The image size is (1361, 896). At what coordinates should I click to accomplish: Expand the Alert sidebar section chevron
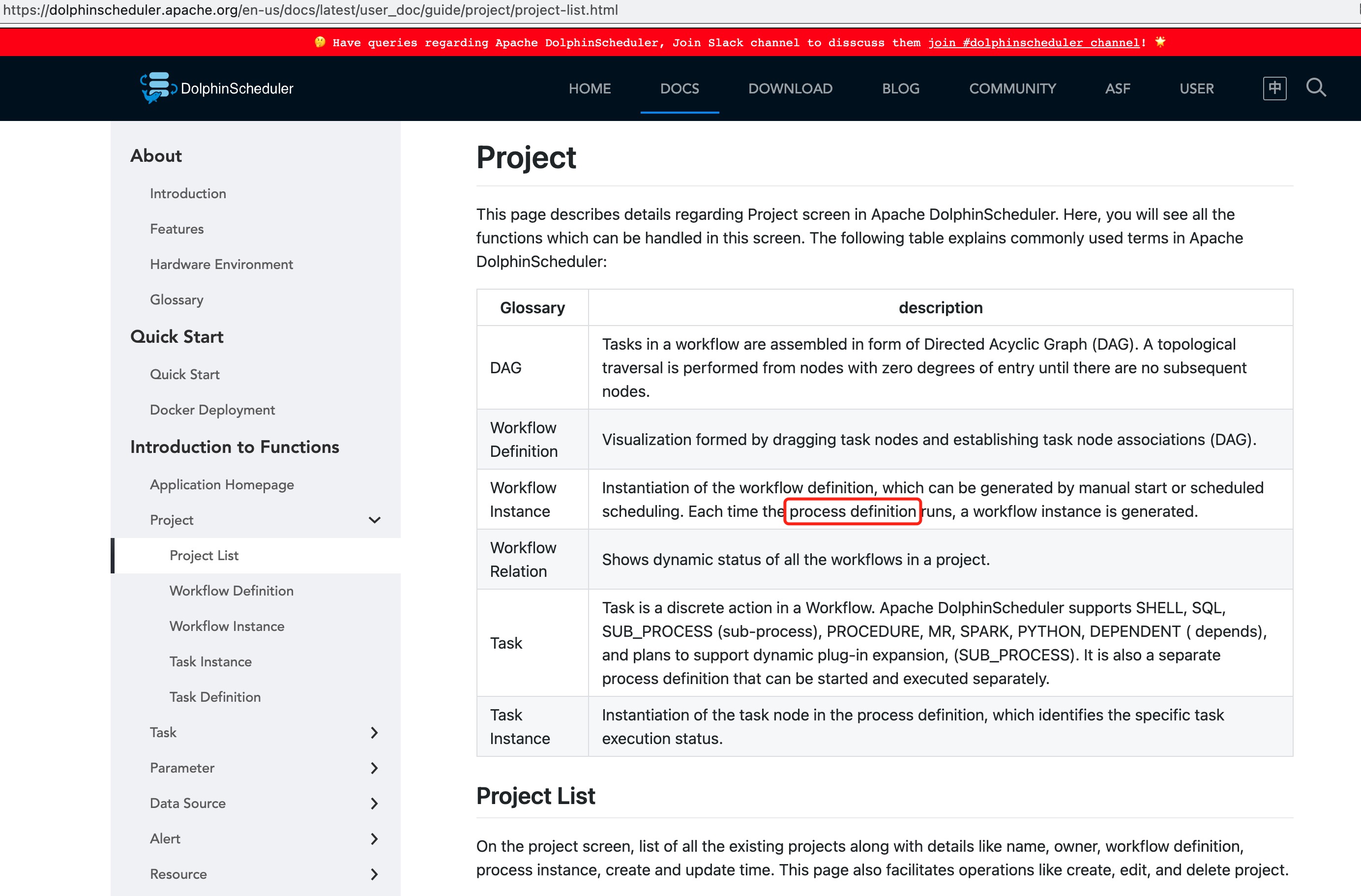pos(375,839)
